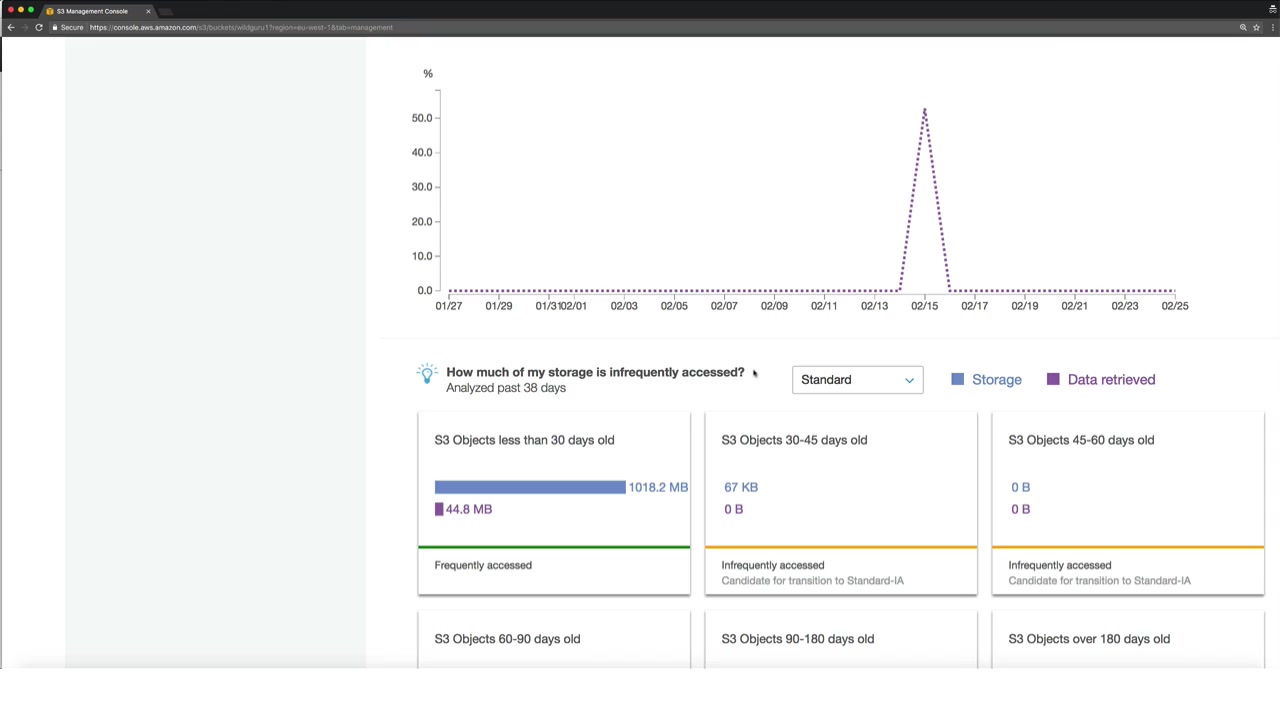Click the 1018.2 MB storage bar
The width and height of the screenshot is (1280, 720).
(530, 487)
